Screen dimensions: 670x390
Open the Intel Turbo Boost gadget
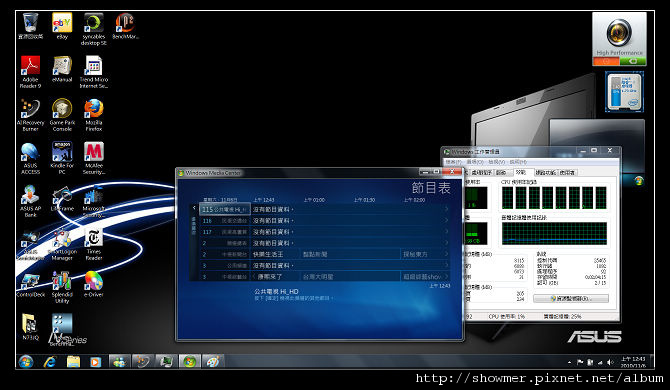624,92
